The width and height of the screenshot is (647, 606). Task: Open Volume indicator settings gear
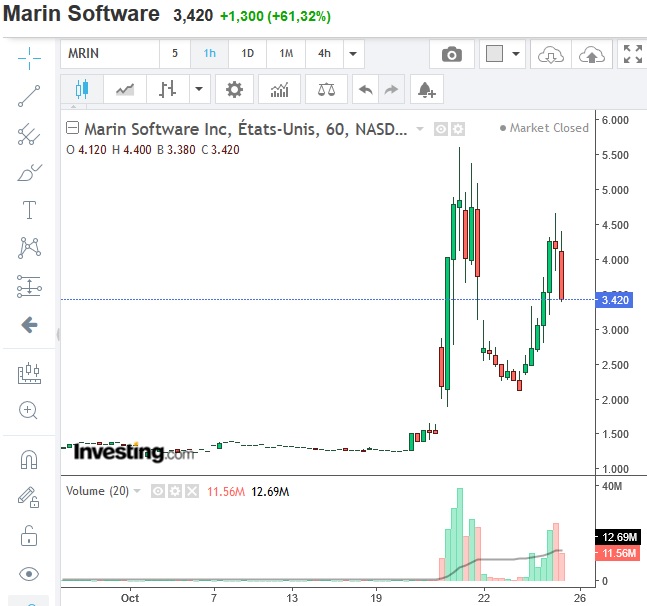[x=175, y=491]
